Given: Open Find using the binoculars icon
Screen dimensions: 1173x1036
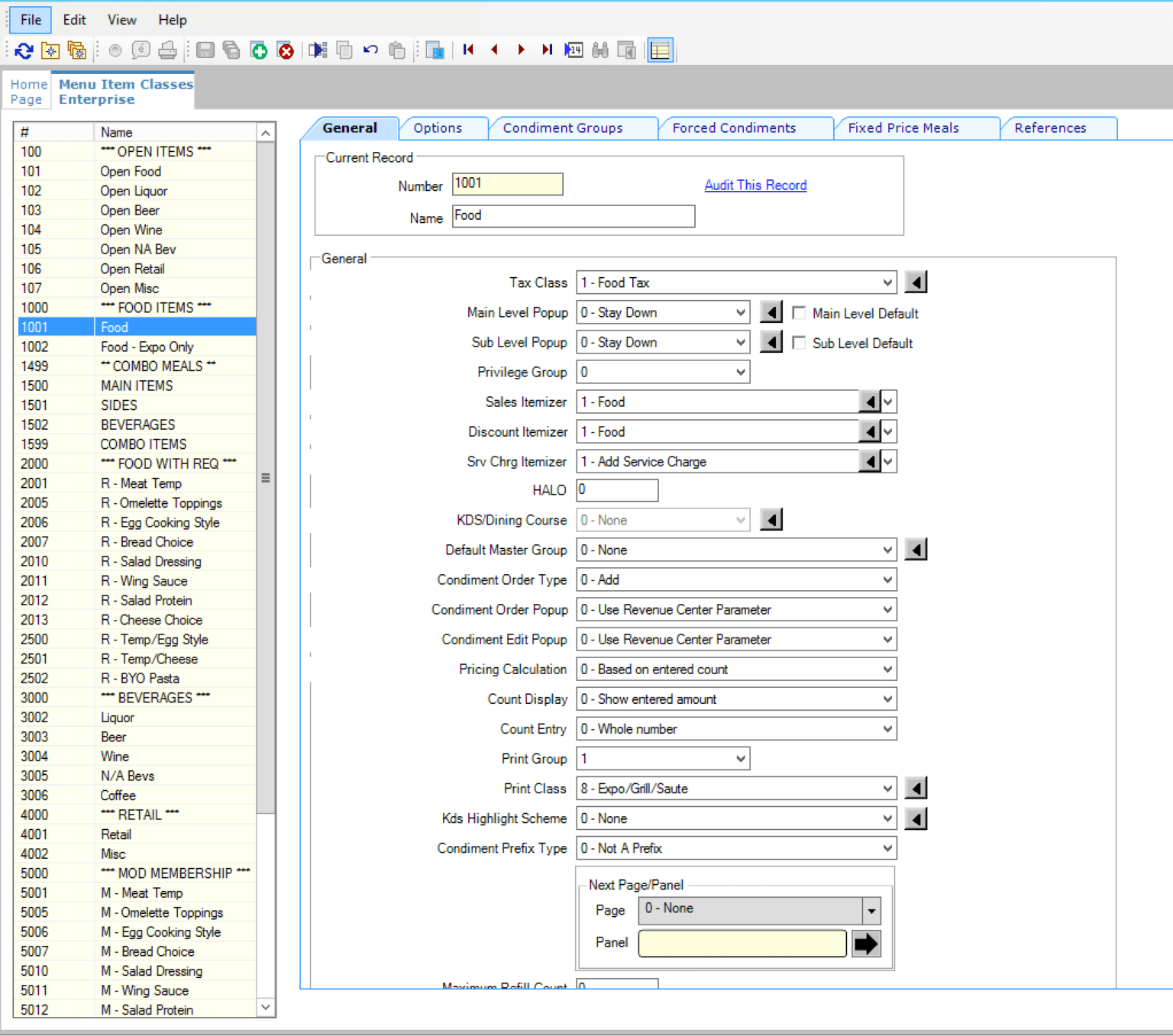Looking at the screenshot, I should click(x=600, y=50).
